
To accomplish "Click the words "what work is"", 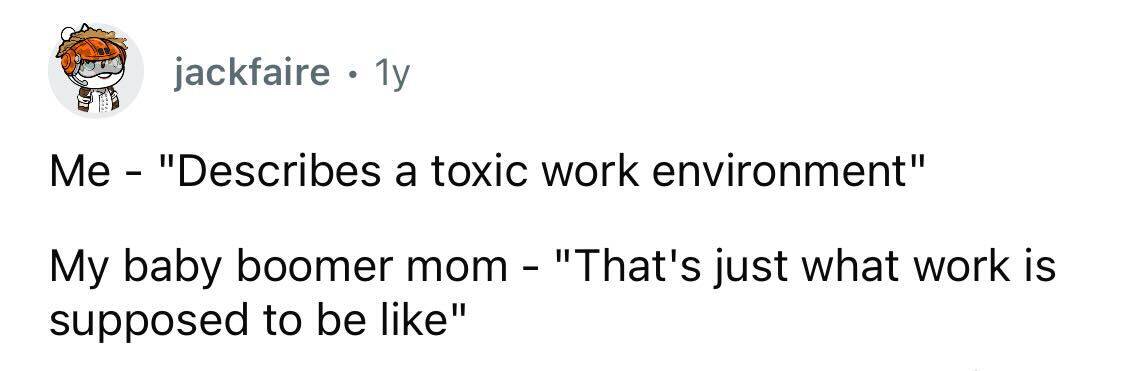I will [926, 267].
